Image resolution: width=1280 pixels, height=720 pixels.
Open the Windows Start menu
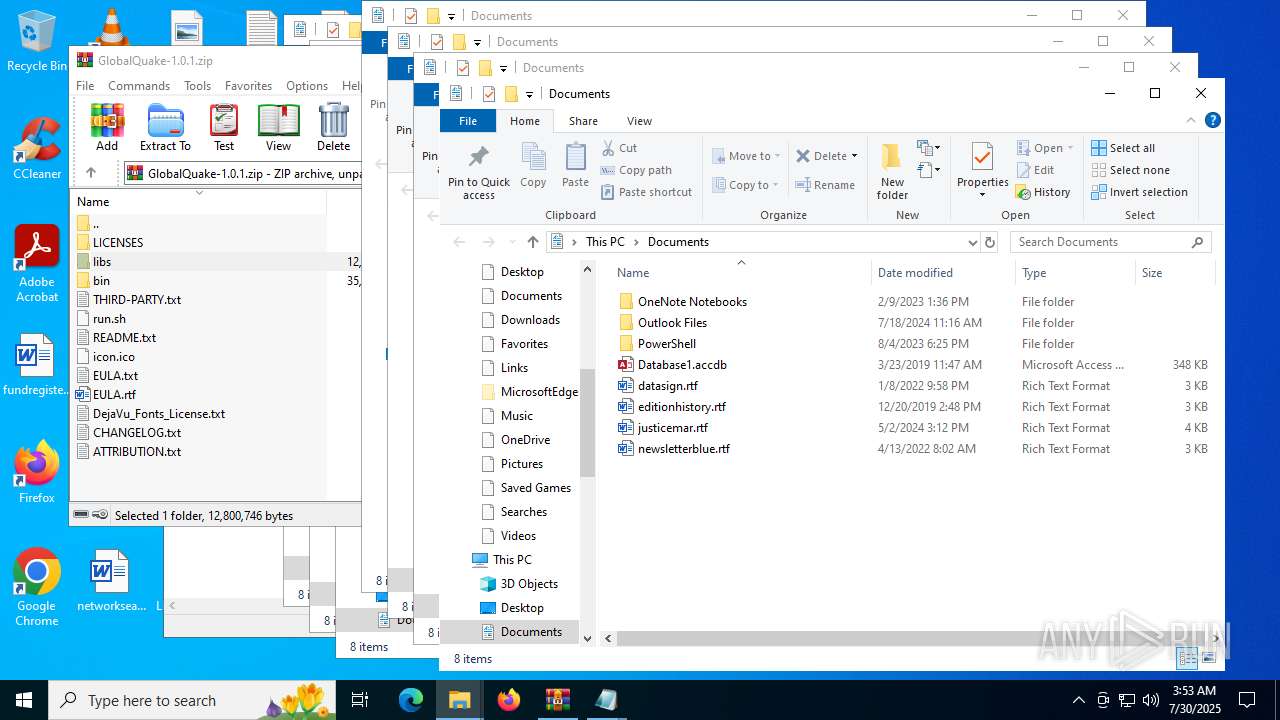(x=23, y=700)
